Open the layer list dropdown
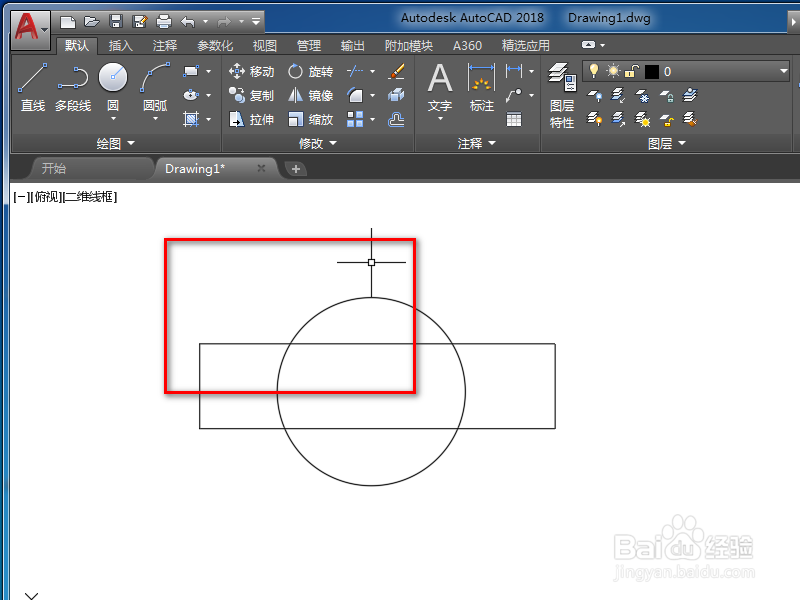Screen dimensions: 800x600 click(784, 71)
